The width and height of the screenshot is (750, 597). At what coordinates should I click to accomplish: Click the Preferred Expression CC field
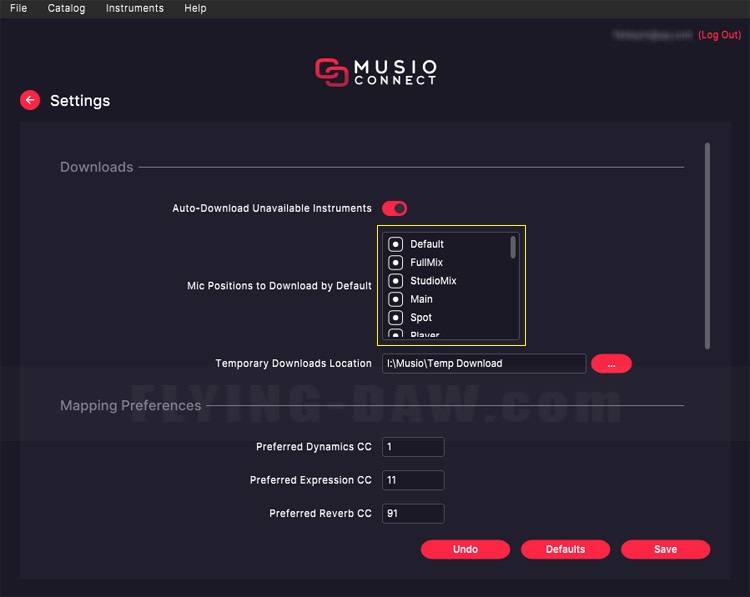(x=413, y=480)
